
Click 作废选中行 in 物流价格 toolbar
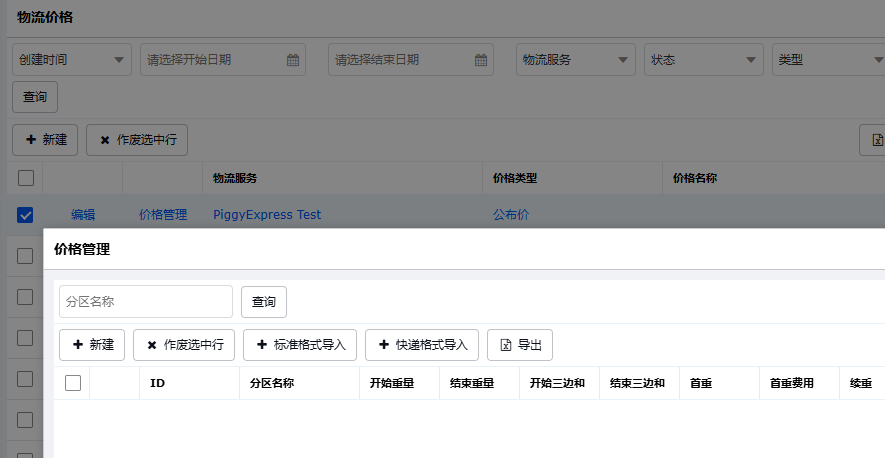tap(137, 140)
